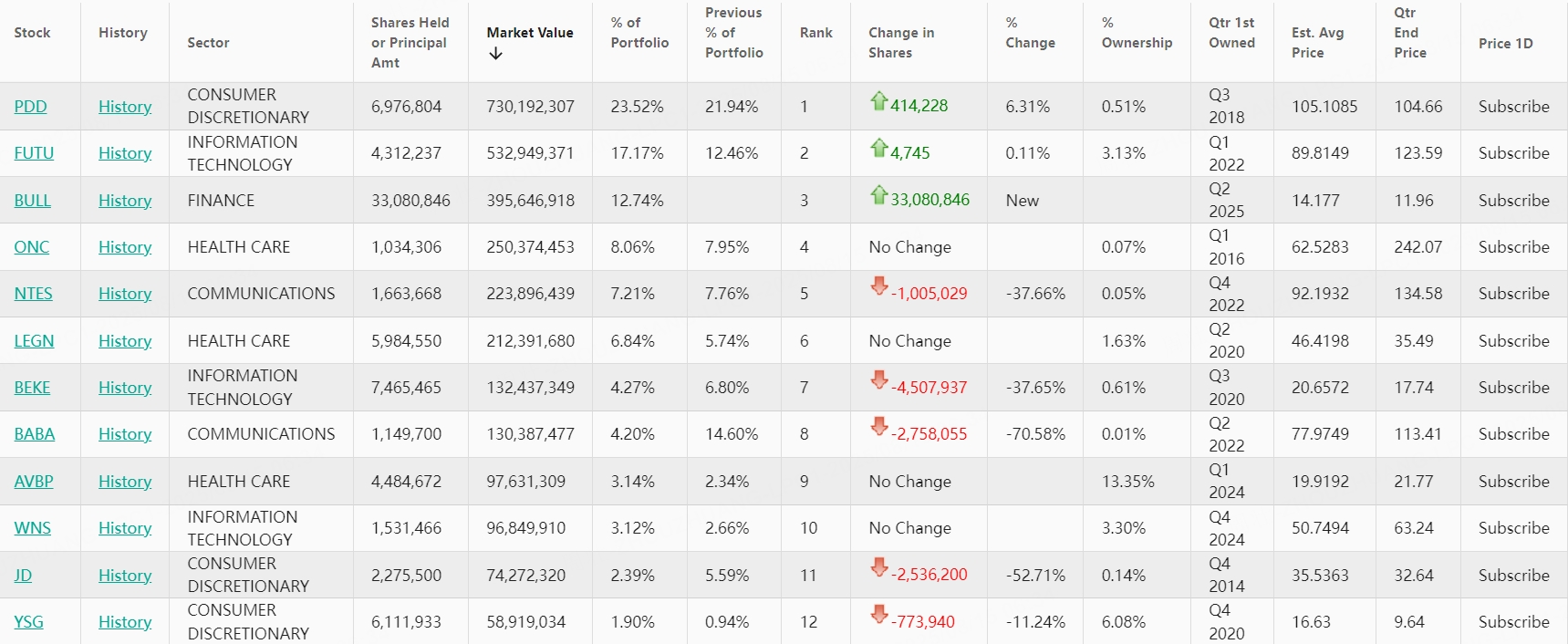Click the green up arrow in BULL row
This screenshot has width=1568, height=644.
point(878,195)
